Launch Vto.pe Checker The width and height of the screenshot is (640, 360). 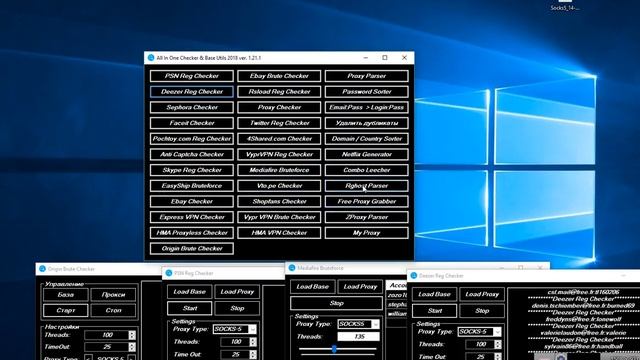point(279,186)
